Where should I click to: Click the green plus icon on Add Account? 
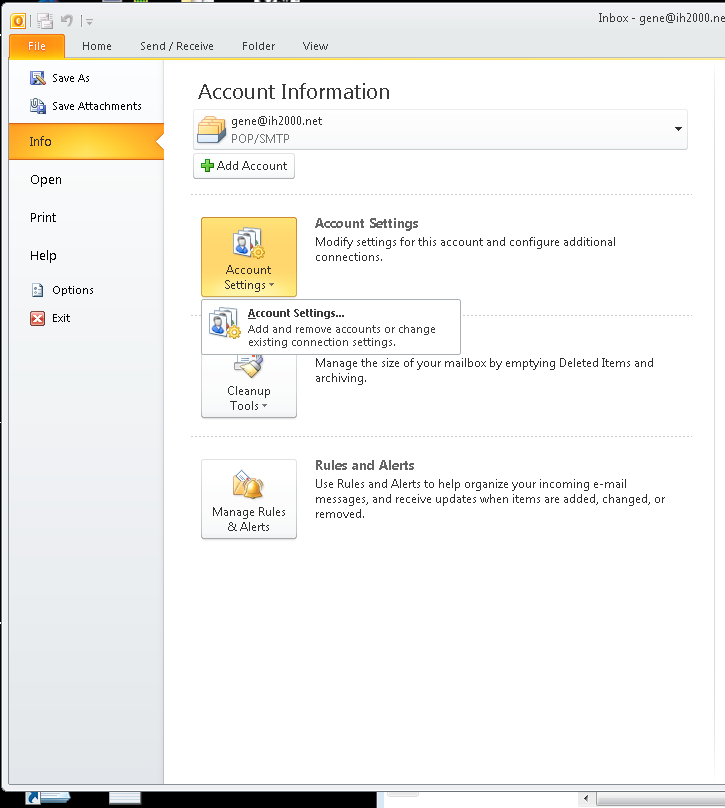pos(207,165)
